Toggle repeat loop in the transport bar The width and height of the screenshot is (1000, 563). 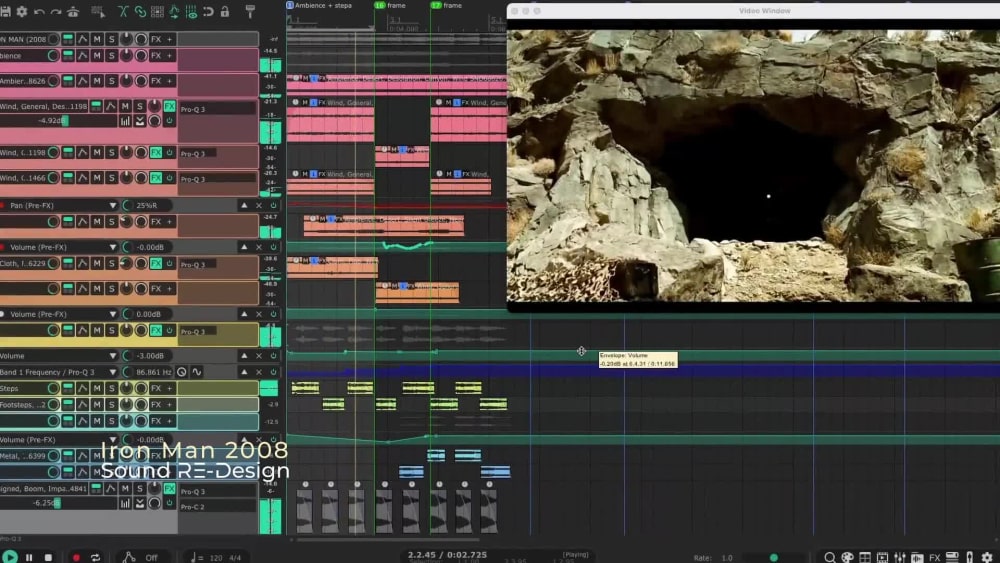pyautogui.click(x=95, y=557)
